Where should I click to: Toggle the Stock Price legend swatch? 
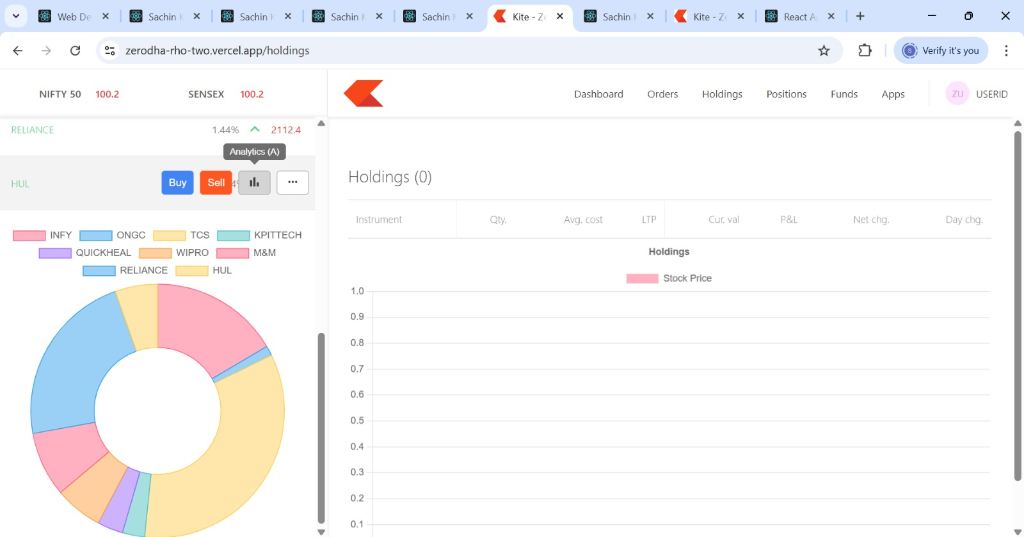pos(642,278)
